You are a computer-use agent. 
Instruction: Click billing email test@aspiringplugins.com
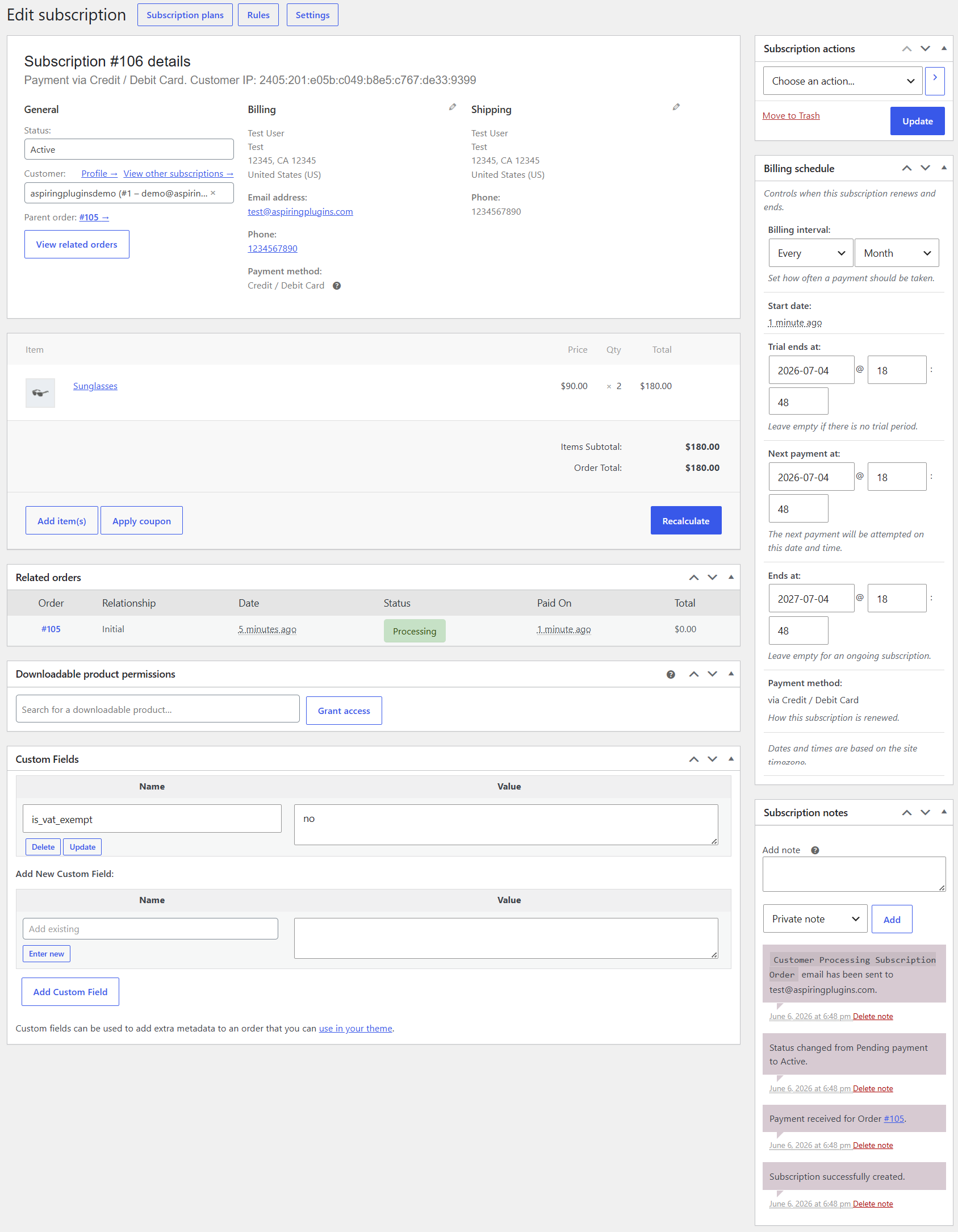(x=300, y=212)
